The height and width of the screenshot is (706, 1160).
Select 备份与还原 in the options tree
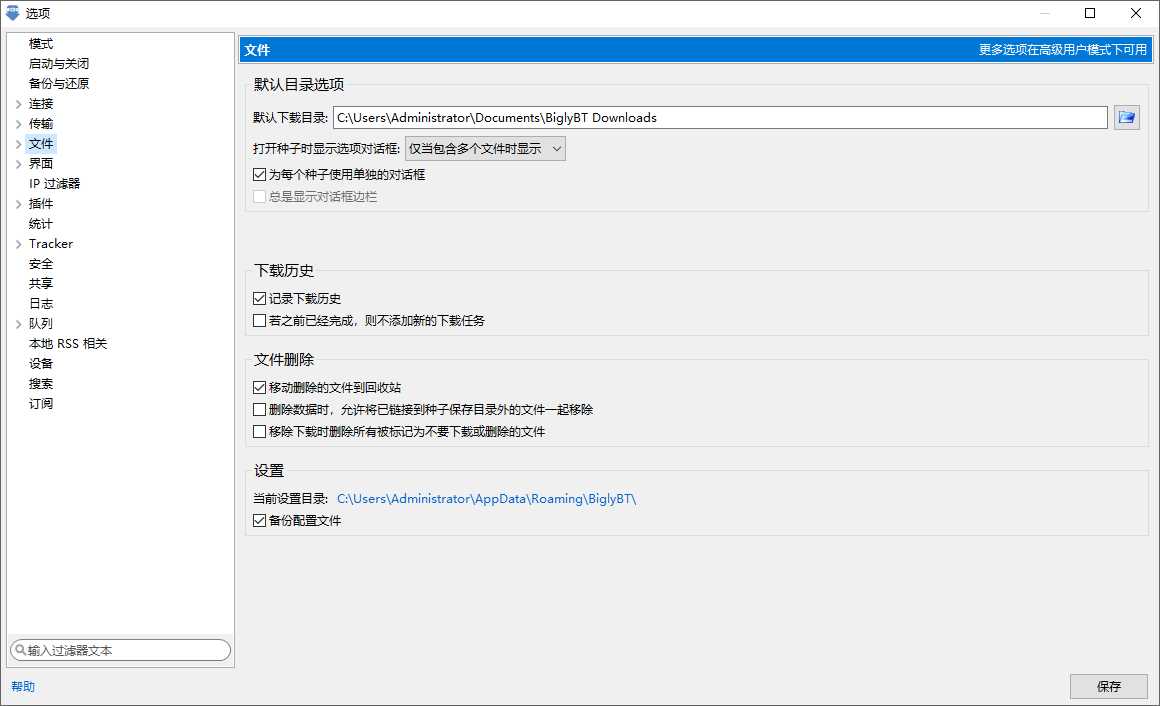pyautogui.click(x=58, y=84)
